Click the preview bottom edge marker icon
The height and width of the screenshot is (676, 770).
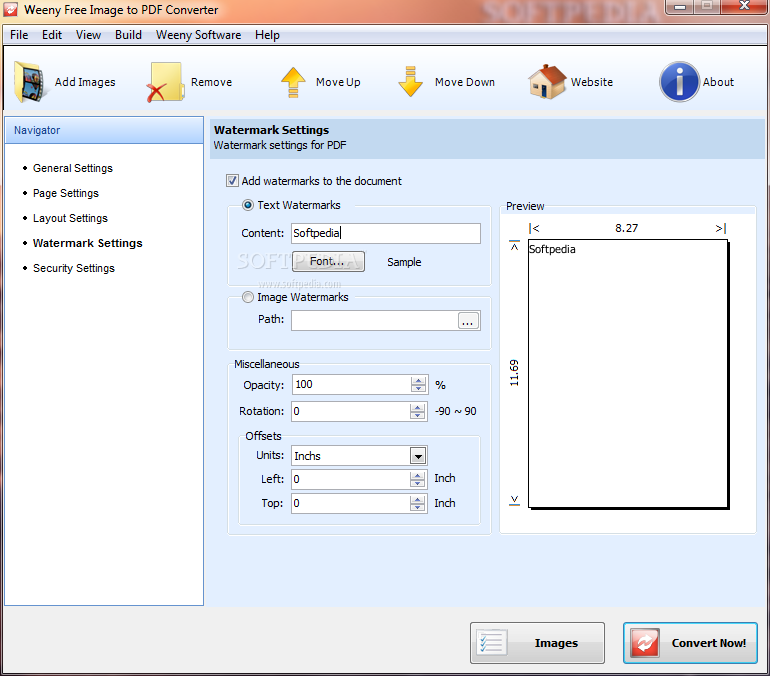514,501
